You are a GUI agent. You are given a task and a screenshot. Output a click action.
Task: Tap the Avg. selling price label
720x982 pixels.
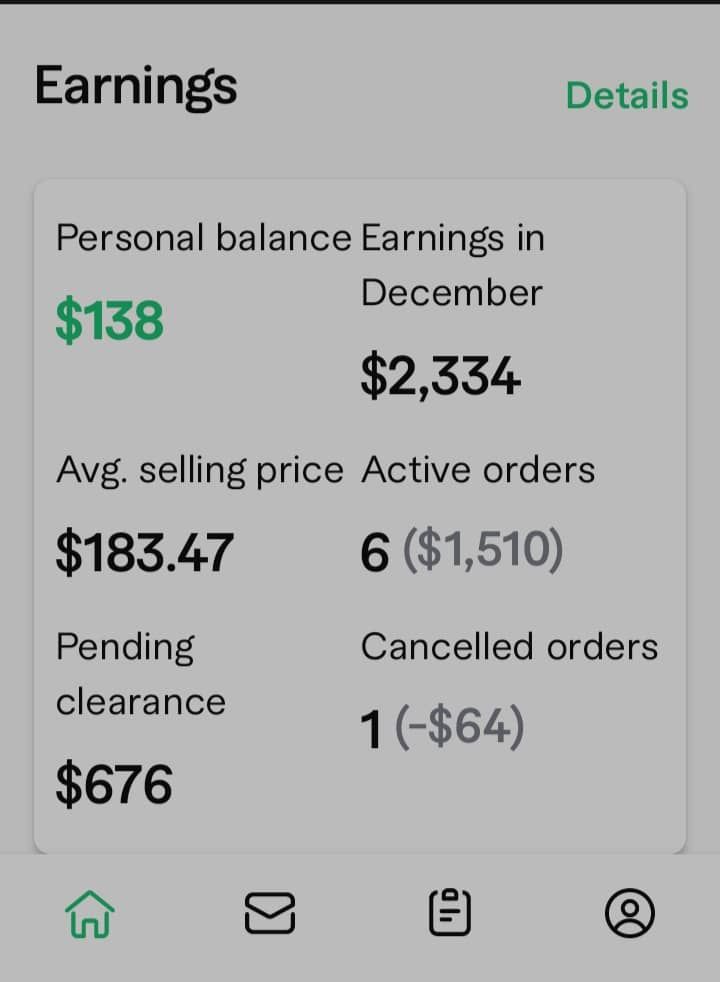click(x=199, y=470)
